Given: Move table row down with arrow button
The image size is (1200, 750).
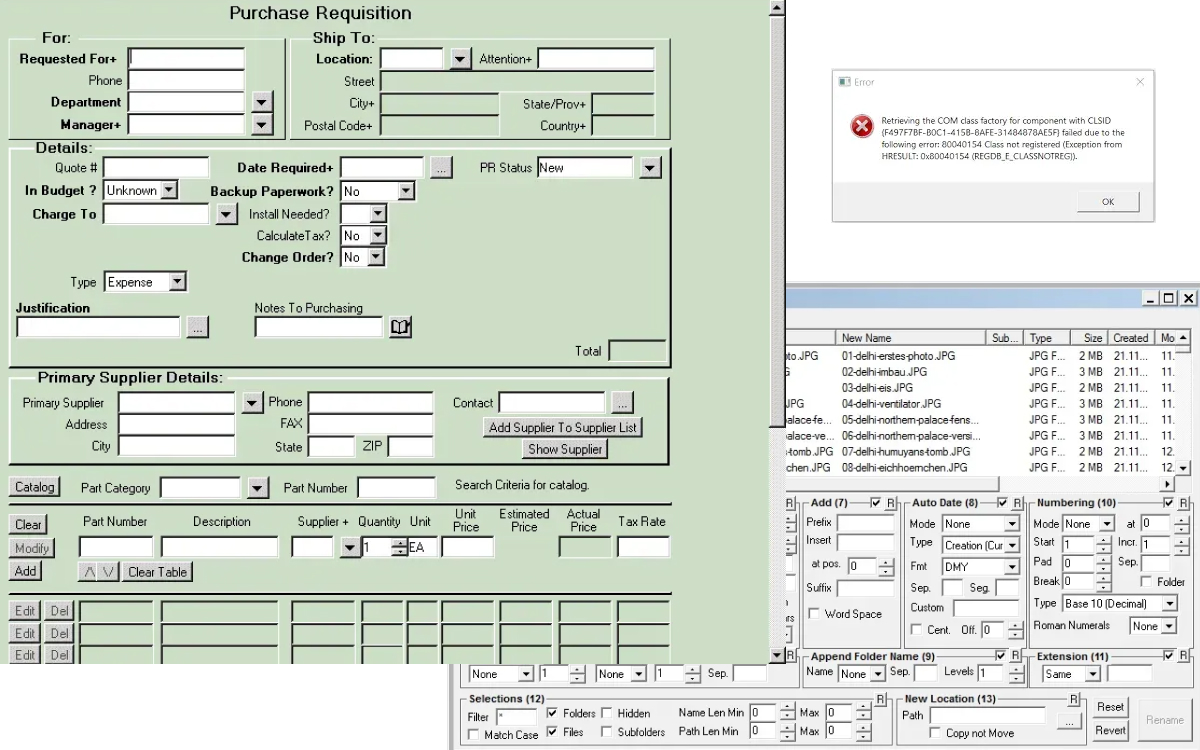Looking at the screenshot, I should 108,572.
